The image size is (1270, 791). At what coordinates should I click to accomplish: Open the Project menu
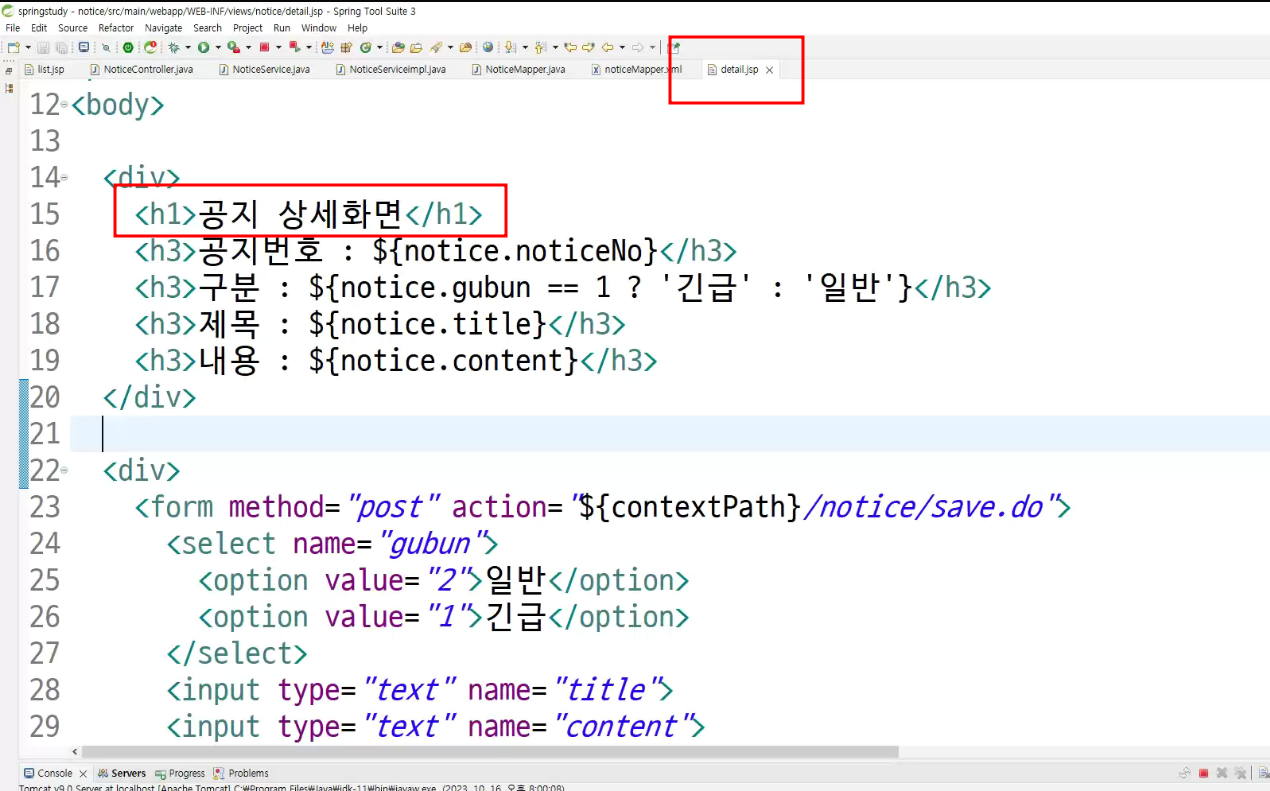pos(248,28)
